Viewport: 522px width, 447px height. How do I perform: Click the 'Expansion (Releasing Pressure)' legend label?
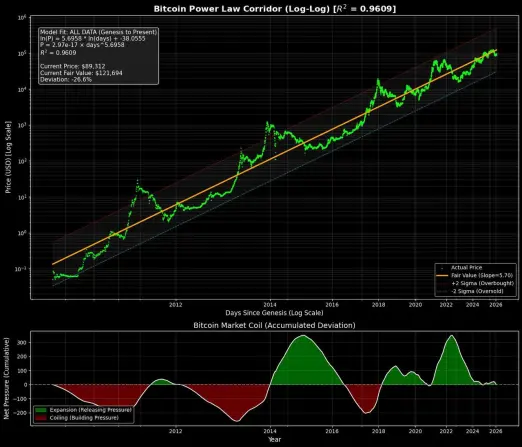[x=91, y=410]
